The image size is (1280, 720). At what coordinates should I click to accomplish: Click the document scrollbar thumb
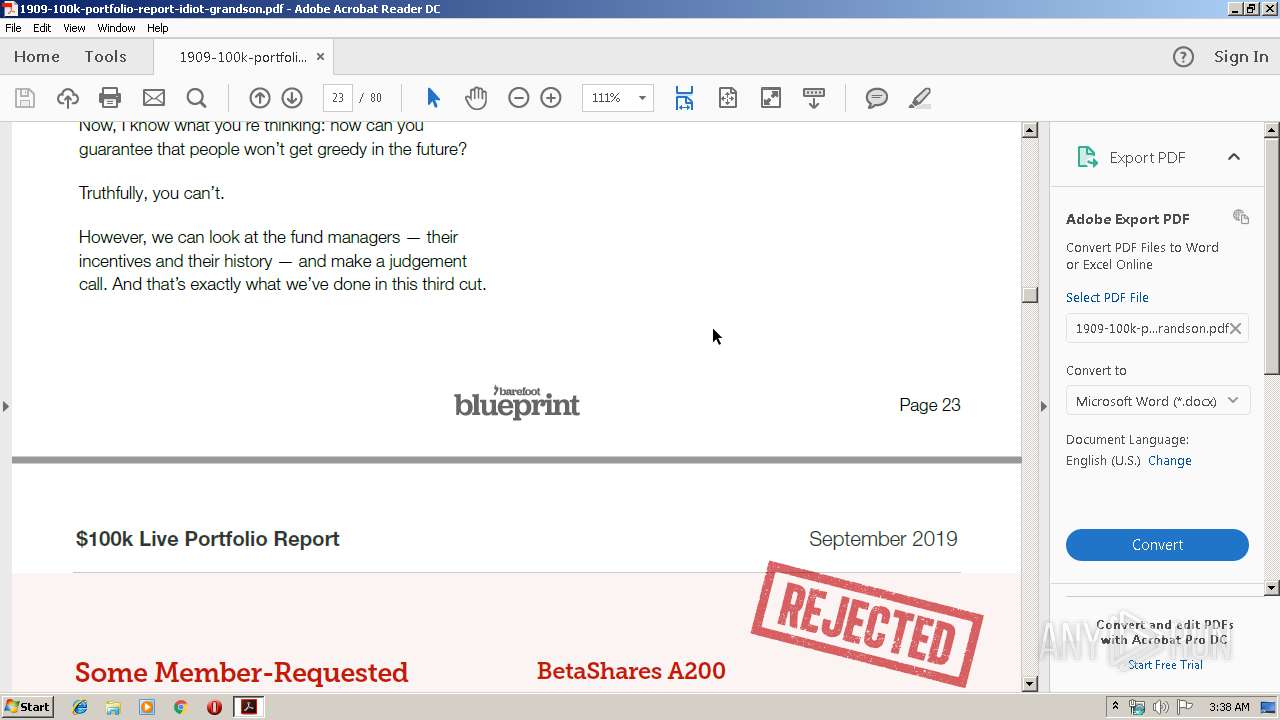coord(1029,294)
